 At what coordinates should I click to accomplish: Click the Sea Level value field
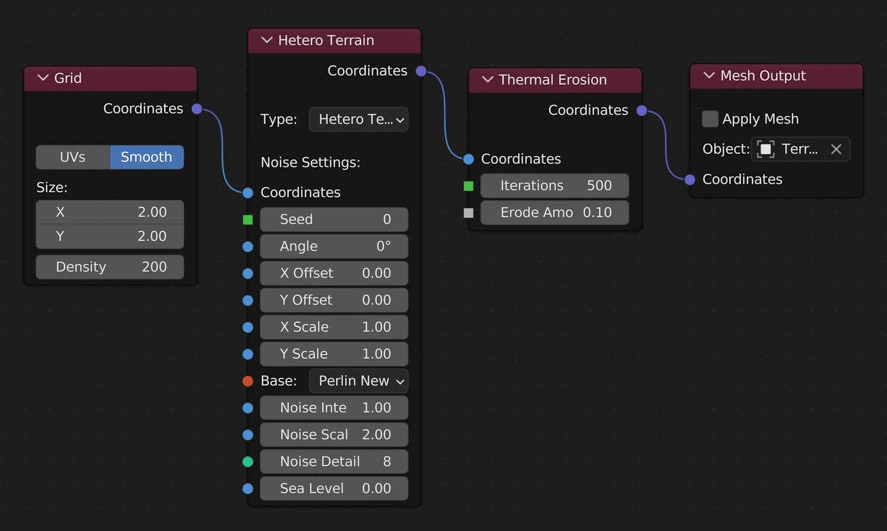[x=334, y=489]
